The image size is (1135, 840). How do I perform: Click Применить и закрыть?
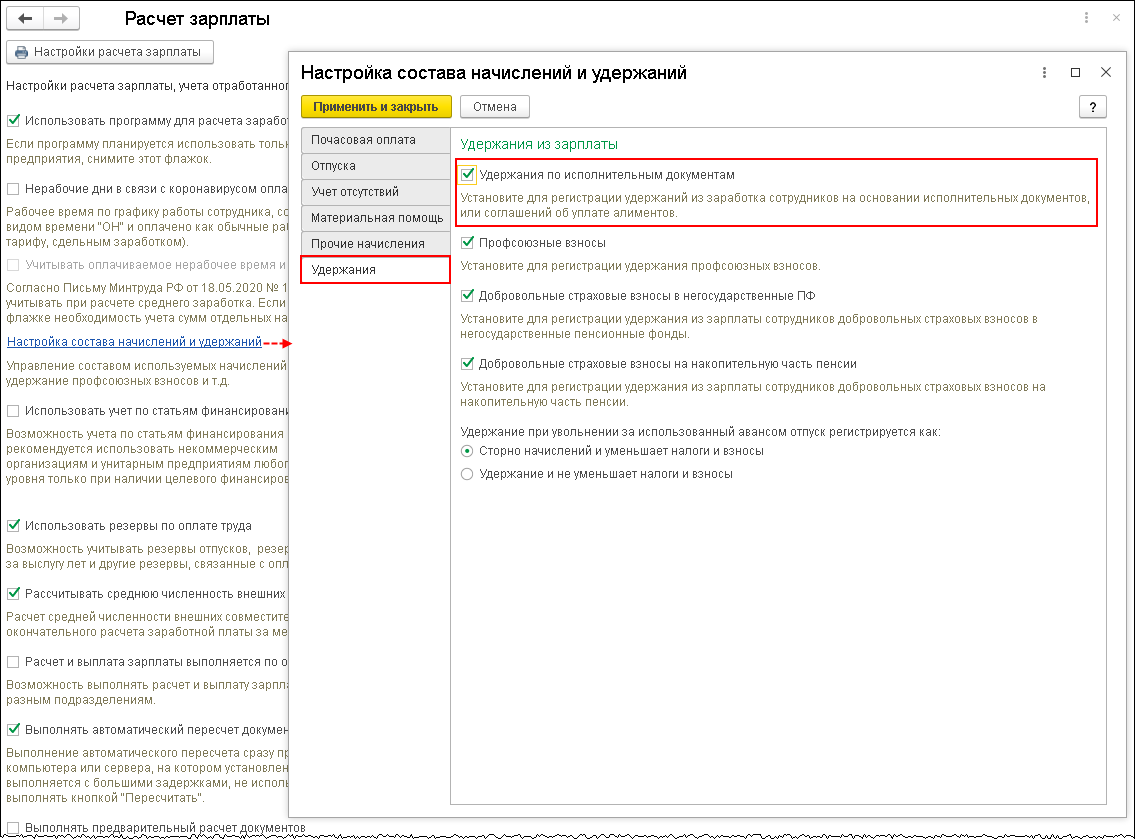376,107
